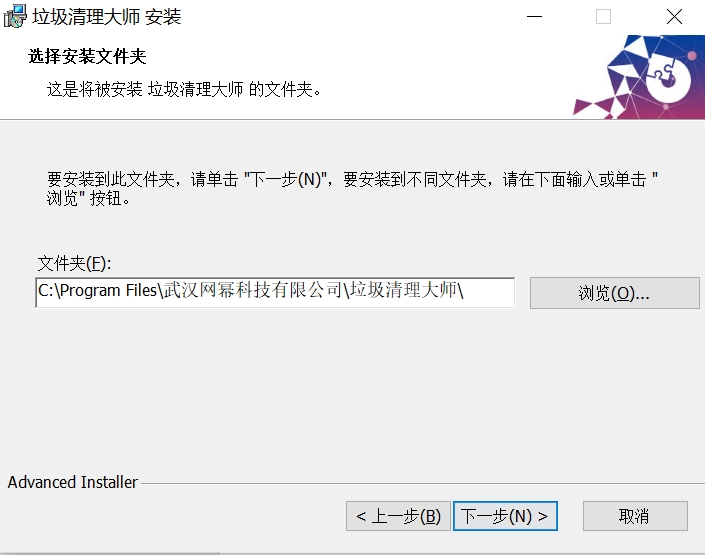The width and height of the screenshot is (705, 555).
Task: Open the folder browser with 浏览(O)...
Action: 615,293
